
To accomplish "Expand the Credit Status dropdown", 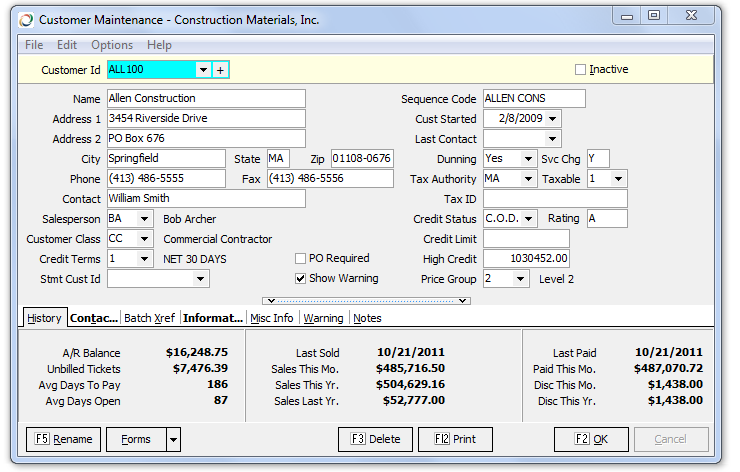I will (529, 219).
